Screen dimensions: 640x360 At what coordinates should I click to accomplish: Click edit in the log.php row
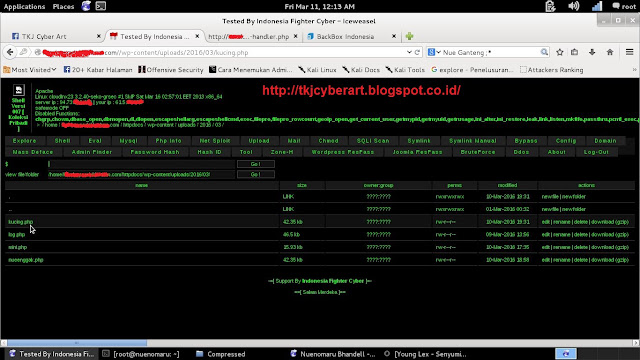pos(546,235)
